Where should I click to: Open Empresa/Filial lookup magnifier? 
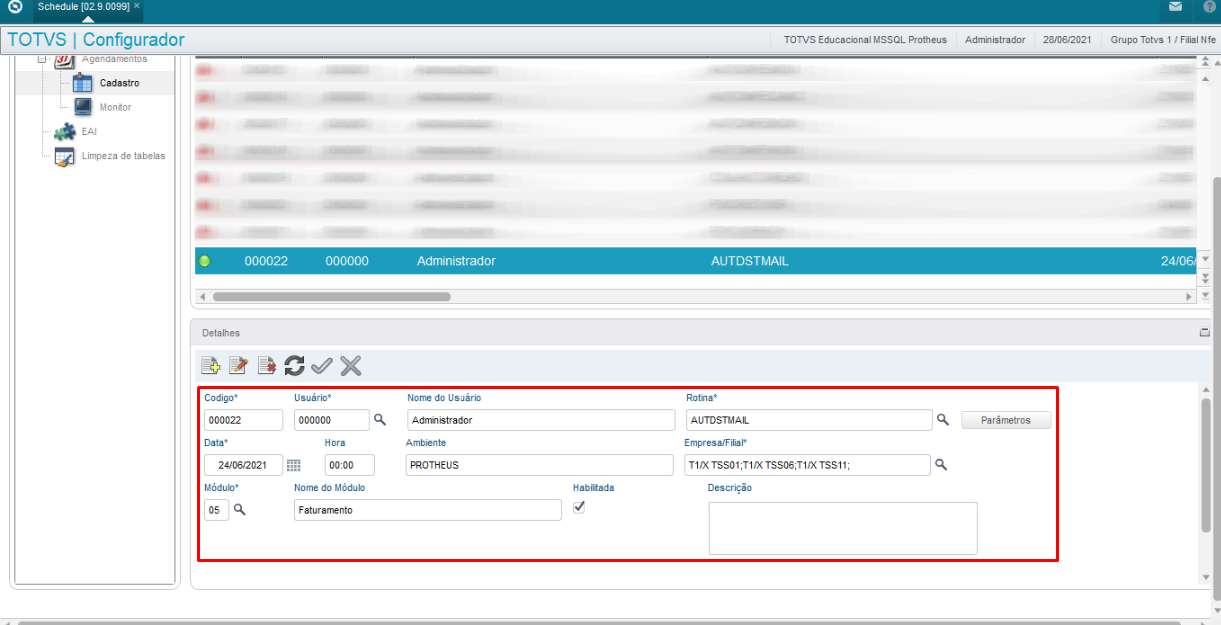(941, 464)
